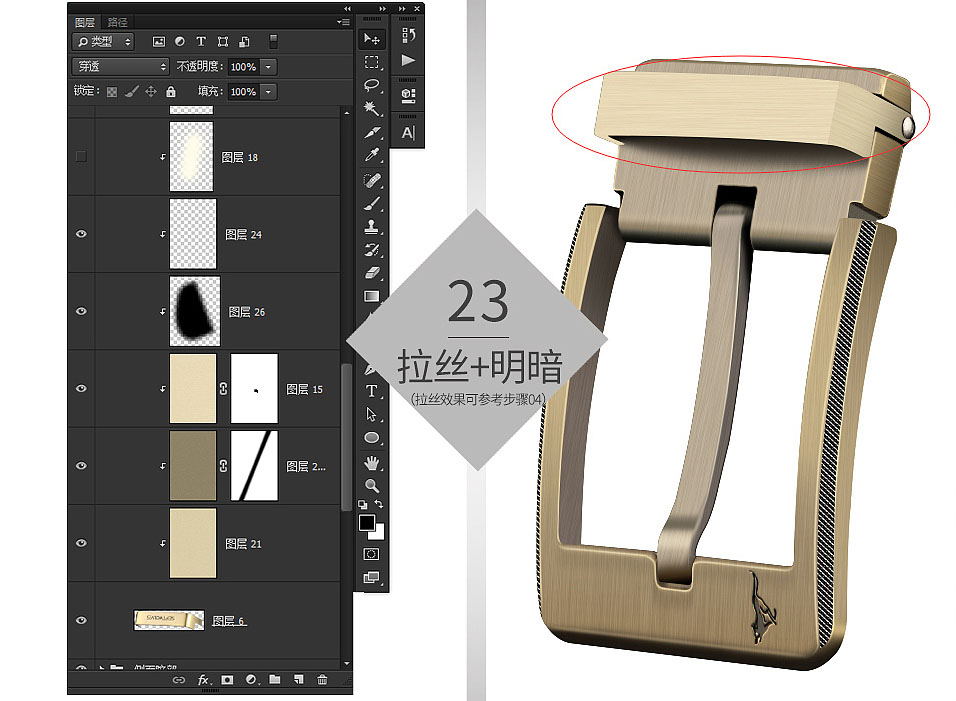Select the Clone Stamp tool
956x701 pixels.
tap(371, 227)
